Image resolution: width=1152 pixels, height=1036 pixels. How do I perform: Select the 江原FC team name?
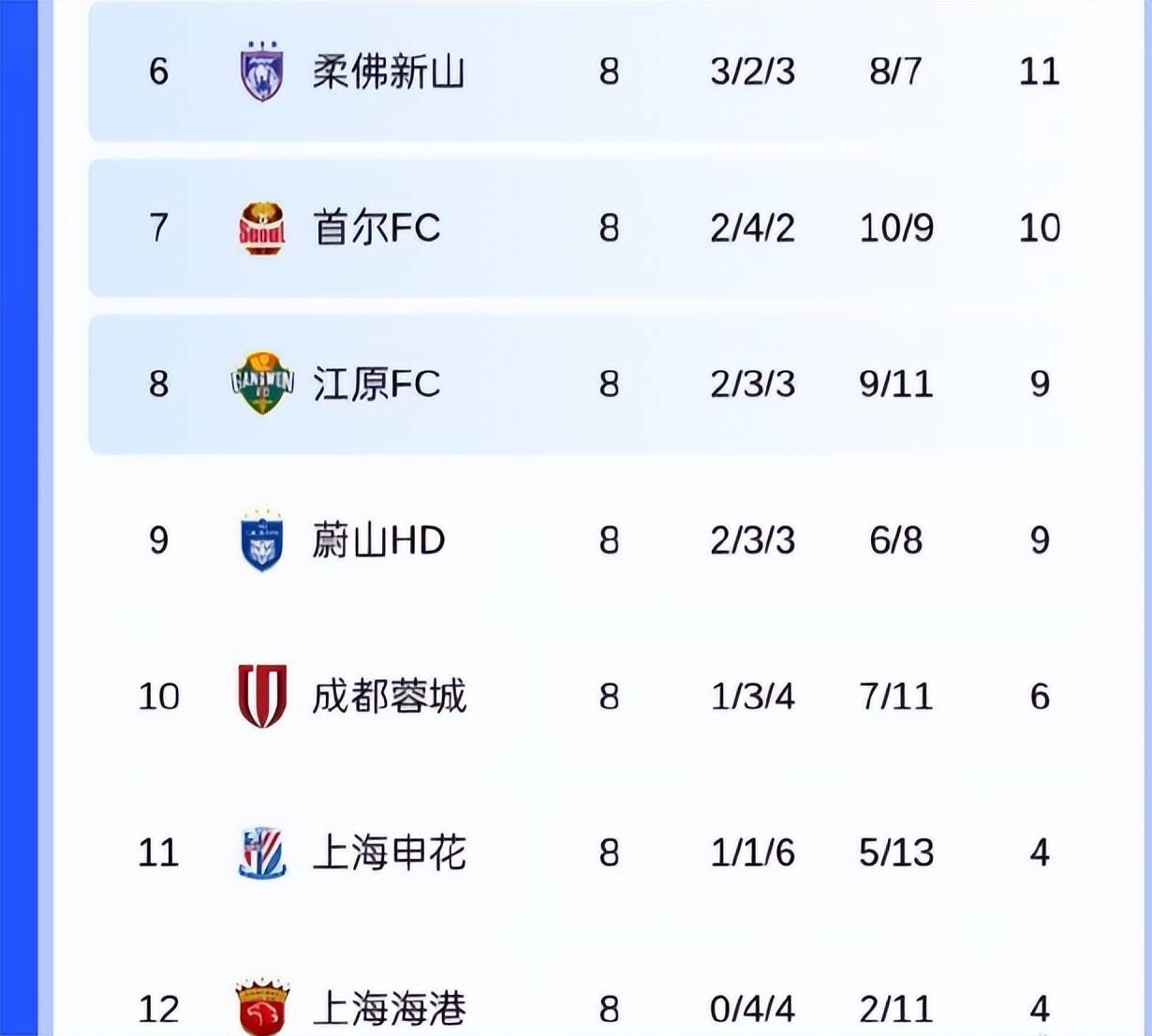(x=377, y=384)
